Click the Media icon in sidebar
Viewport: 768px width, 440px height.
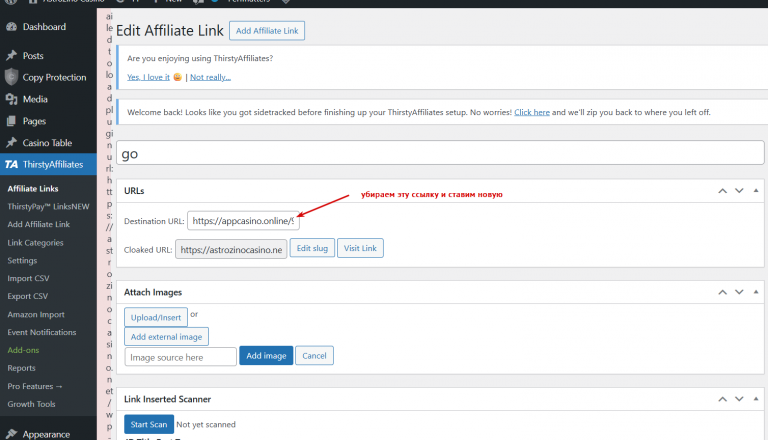11,99
